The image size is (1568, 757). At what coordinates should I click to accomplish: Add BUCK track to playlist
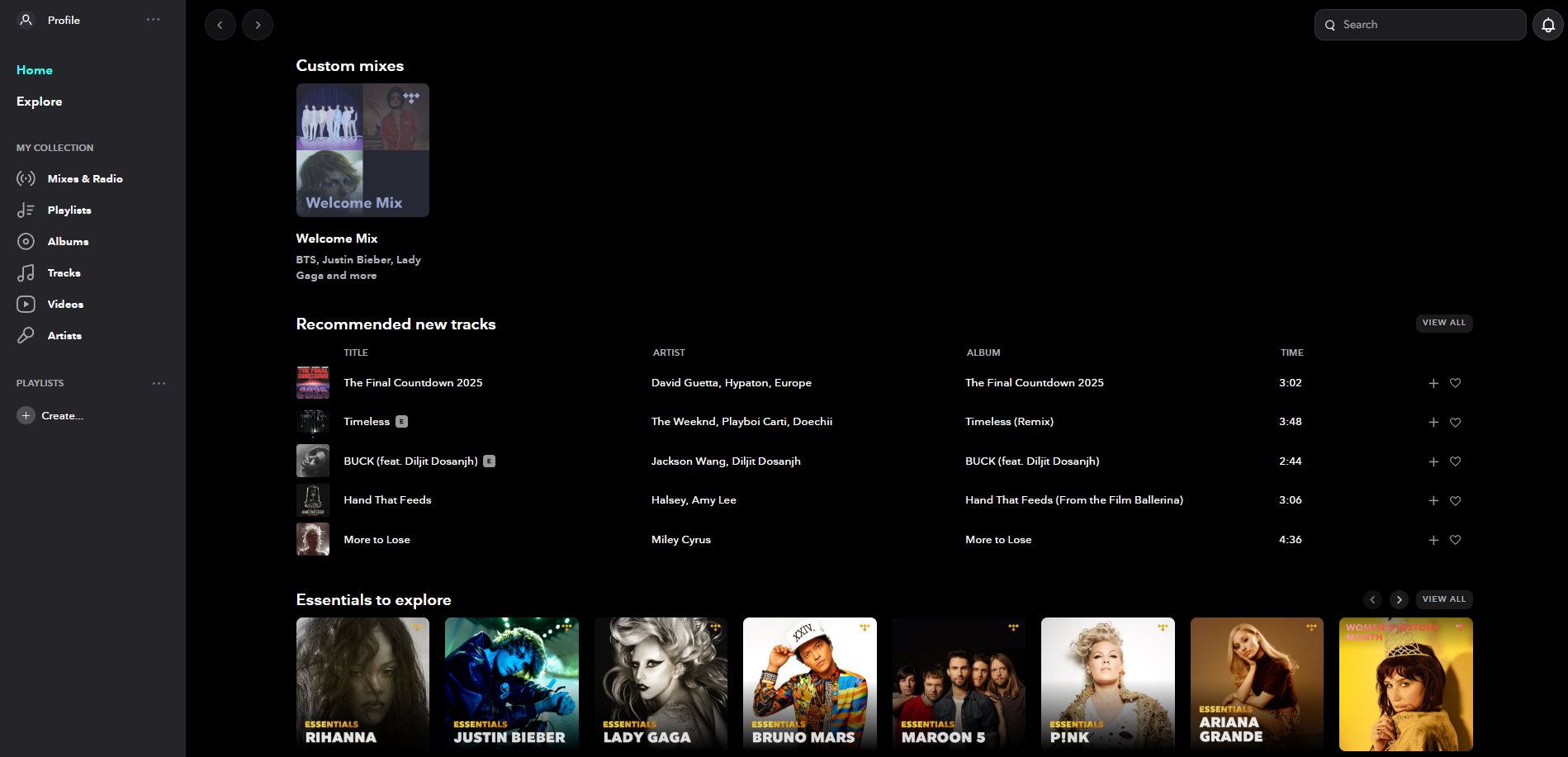click(x=1433, y=461)
